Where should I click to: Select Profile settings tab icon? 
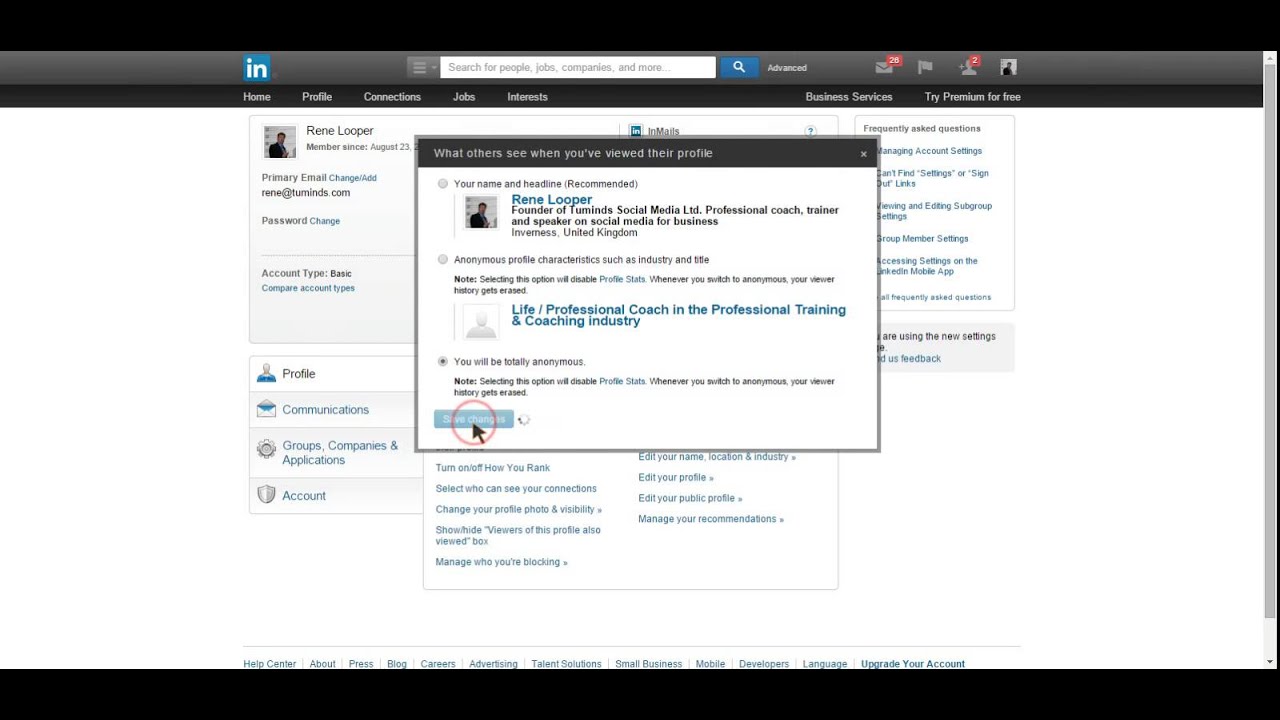coord(266,374)
